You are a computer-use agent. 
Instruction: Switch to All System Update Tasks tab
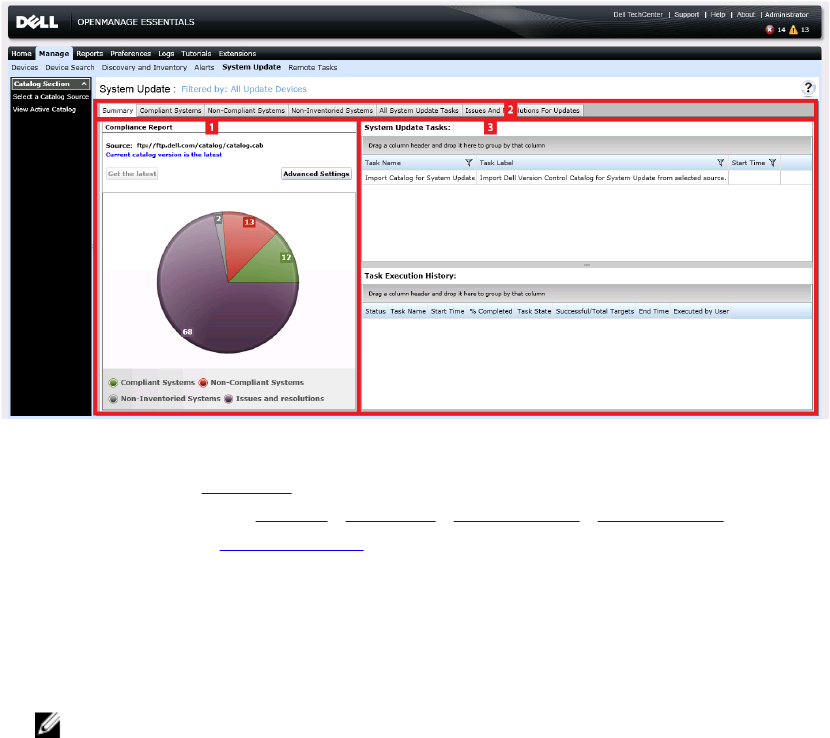[418, 110]
